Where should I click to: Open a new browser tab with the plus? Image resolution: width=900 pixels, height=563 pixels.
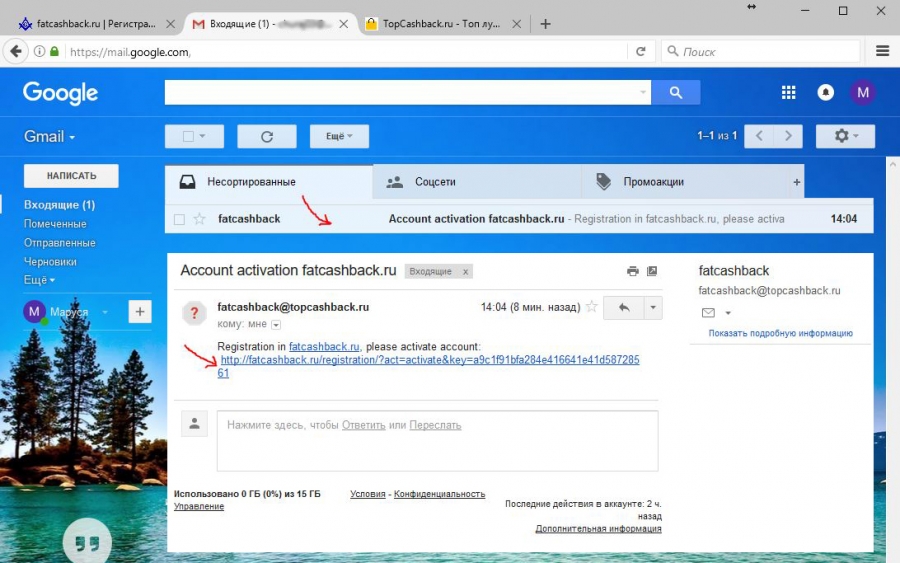pyautogui.click(x=545, y=24)
